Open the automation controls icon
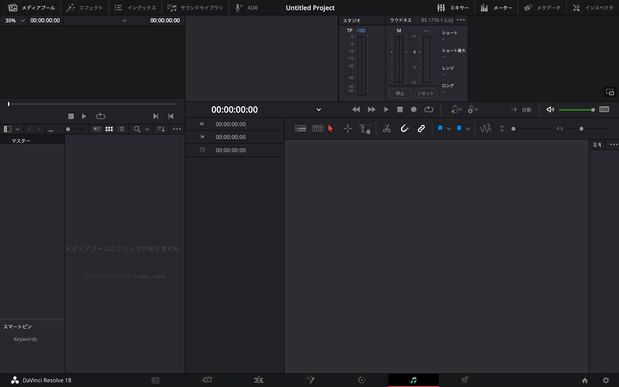Viewport: 619px width, 387px height. (456, 109)
